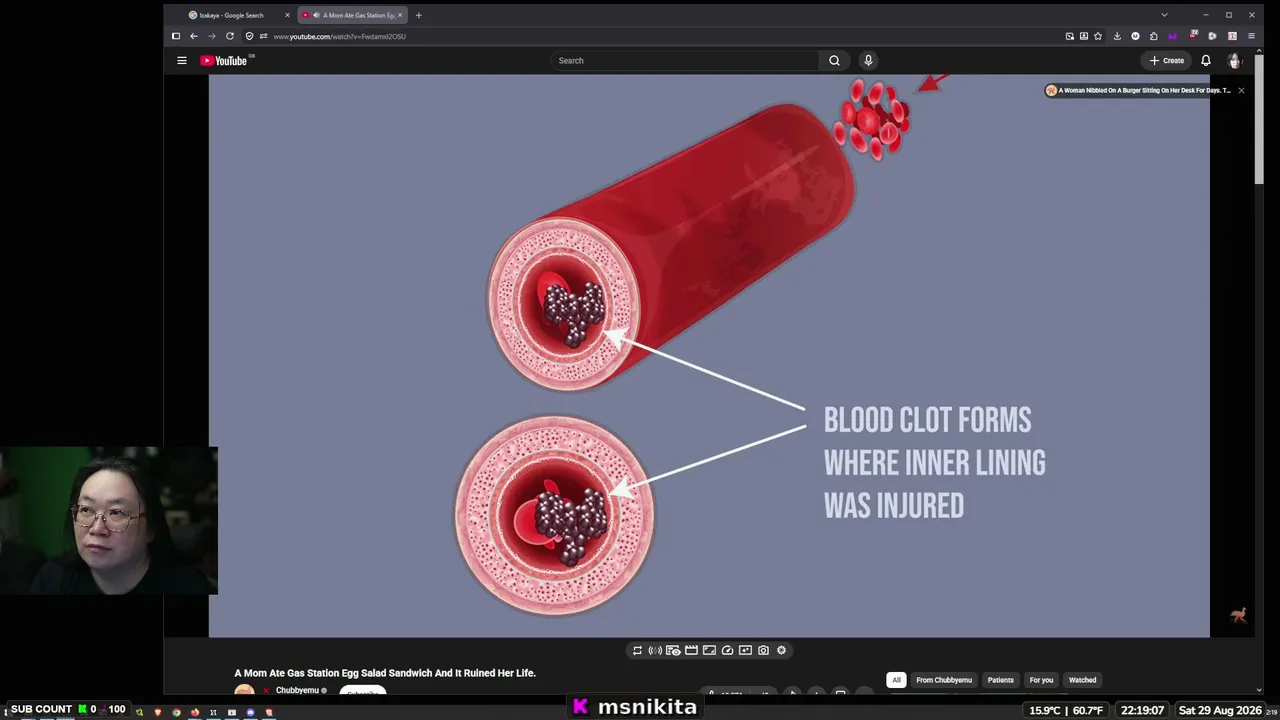Open the suggested Woman Nibbled Burger card
The height and width of the screenshot is (720, 1280).
click(x=1138, y=90)
